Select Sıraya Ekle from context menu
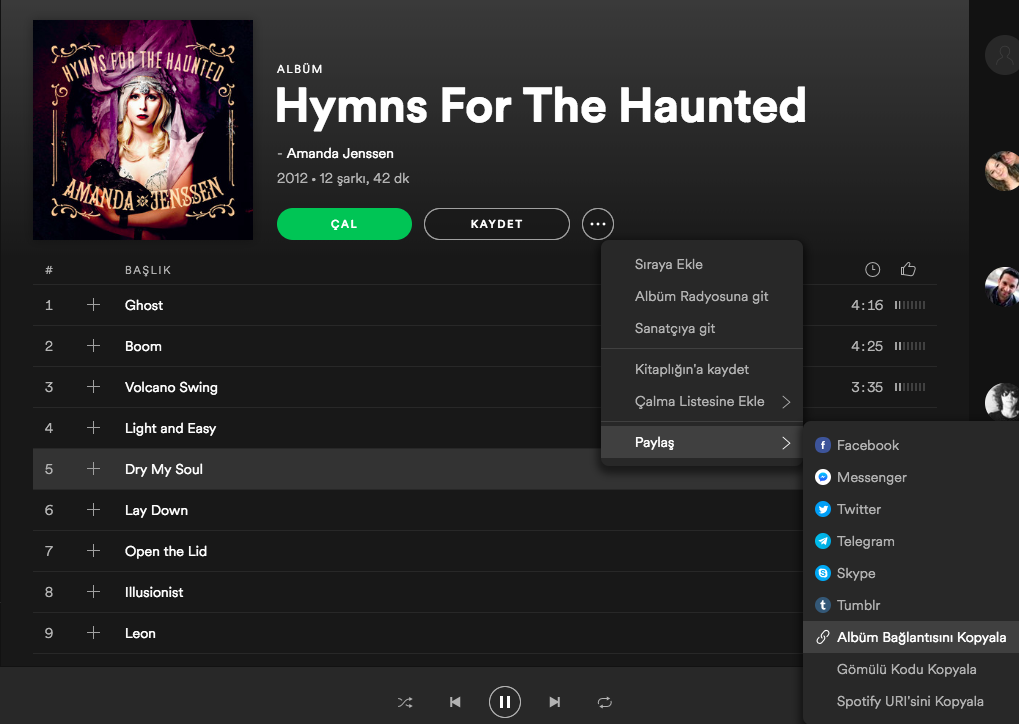Screen dimensions: 1019x724 coord(668,265)
